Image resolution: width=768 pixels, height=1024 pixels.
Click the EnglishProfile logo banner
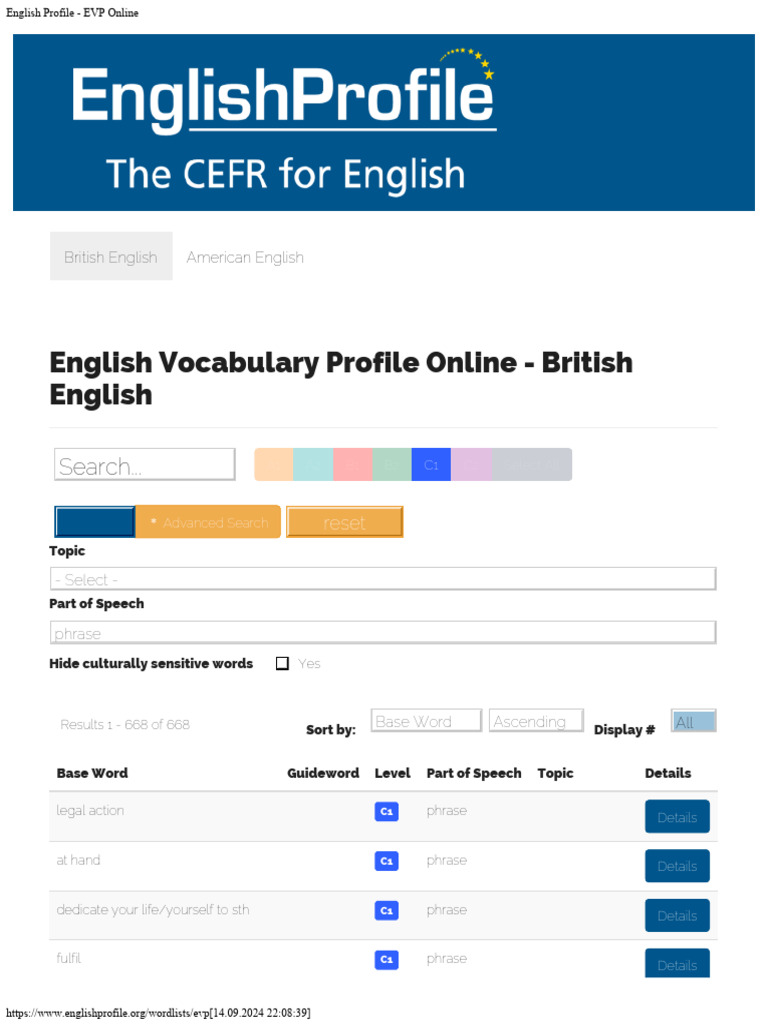tap(383, 122)
